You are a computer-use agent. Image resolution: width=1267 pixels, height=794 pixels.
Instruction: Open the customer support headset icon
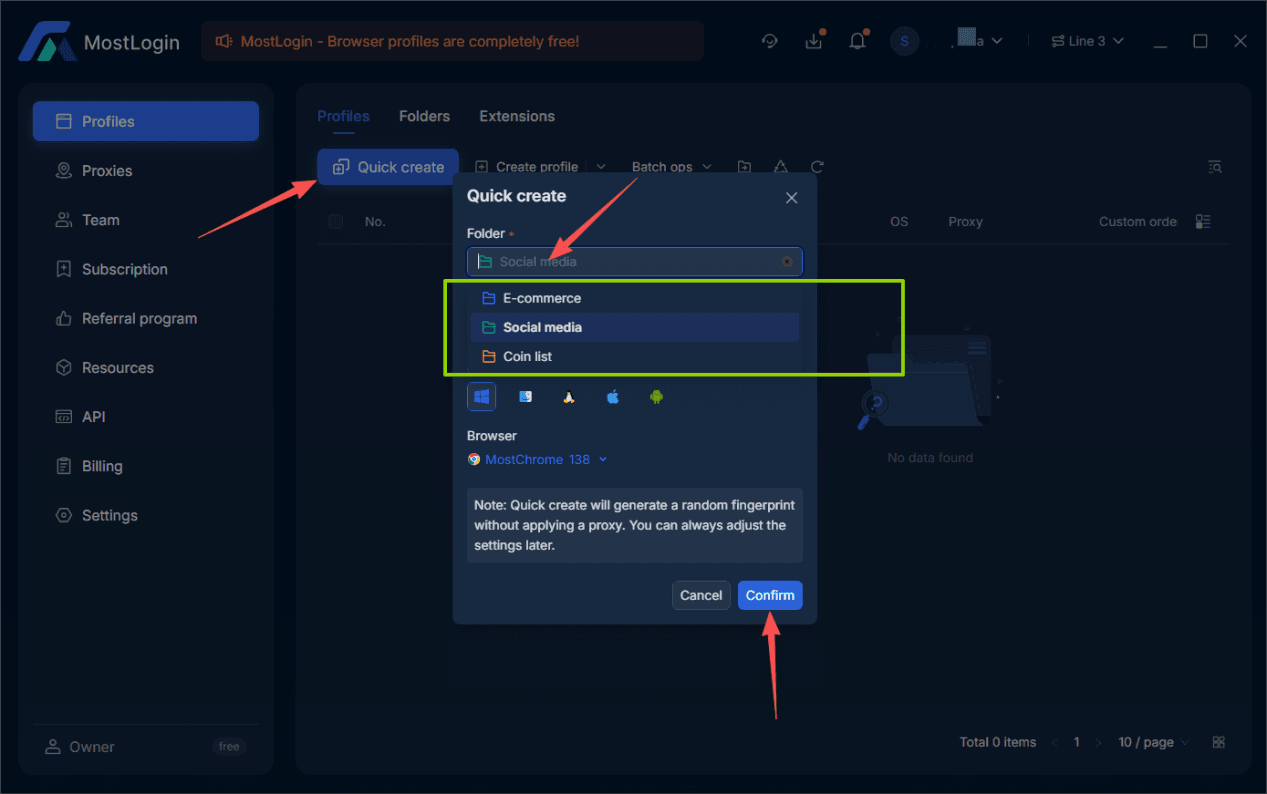pyautogui.click(x=769, y=41)
